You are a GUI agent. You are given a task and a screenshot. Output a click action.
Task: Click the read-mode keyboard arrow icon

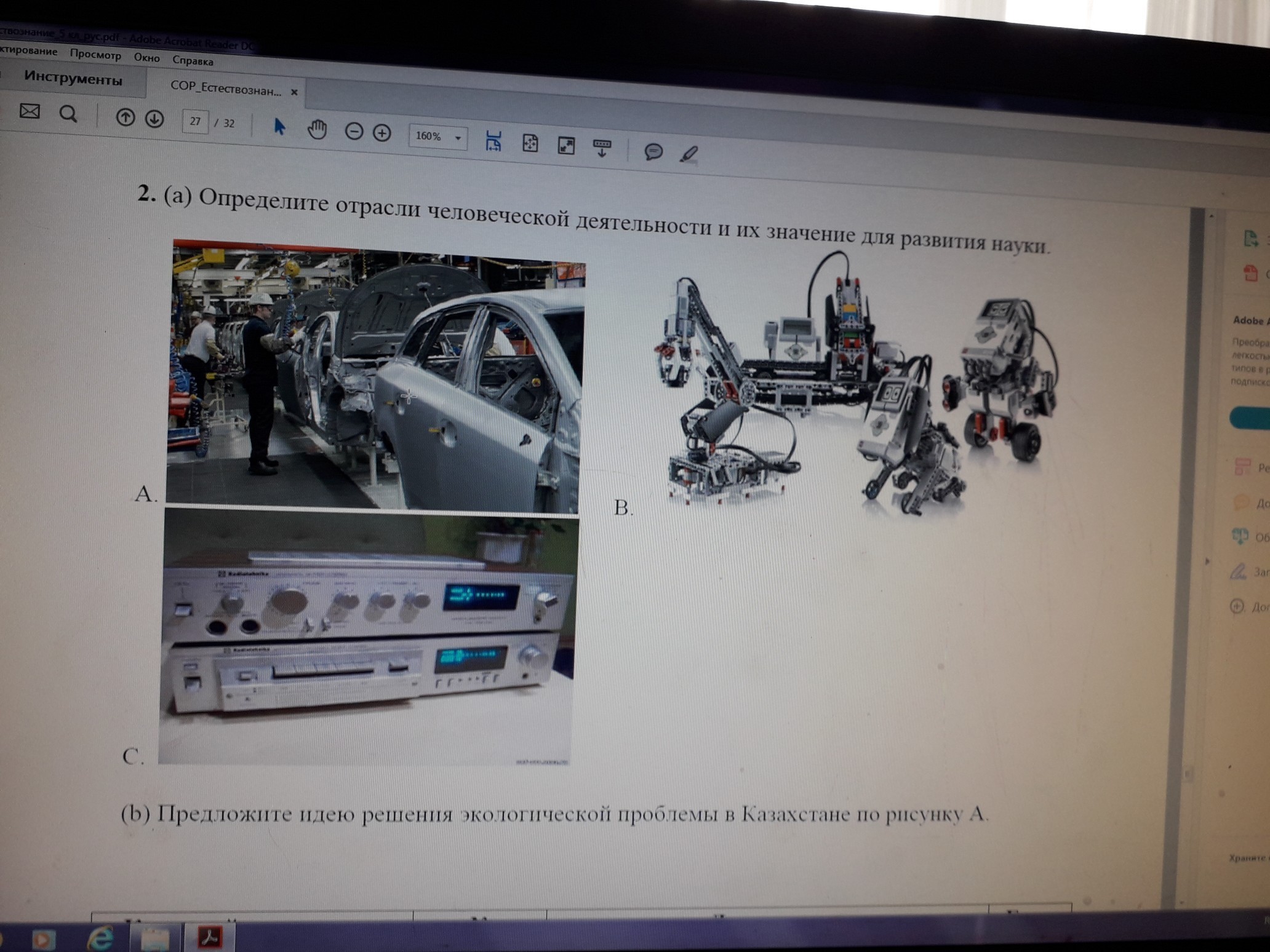pyautogui.click(x=602, y=148)
